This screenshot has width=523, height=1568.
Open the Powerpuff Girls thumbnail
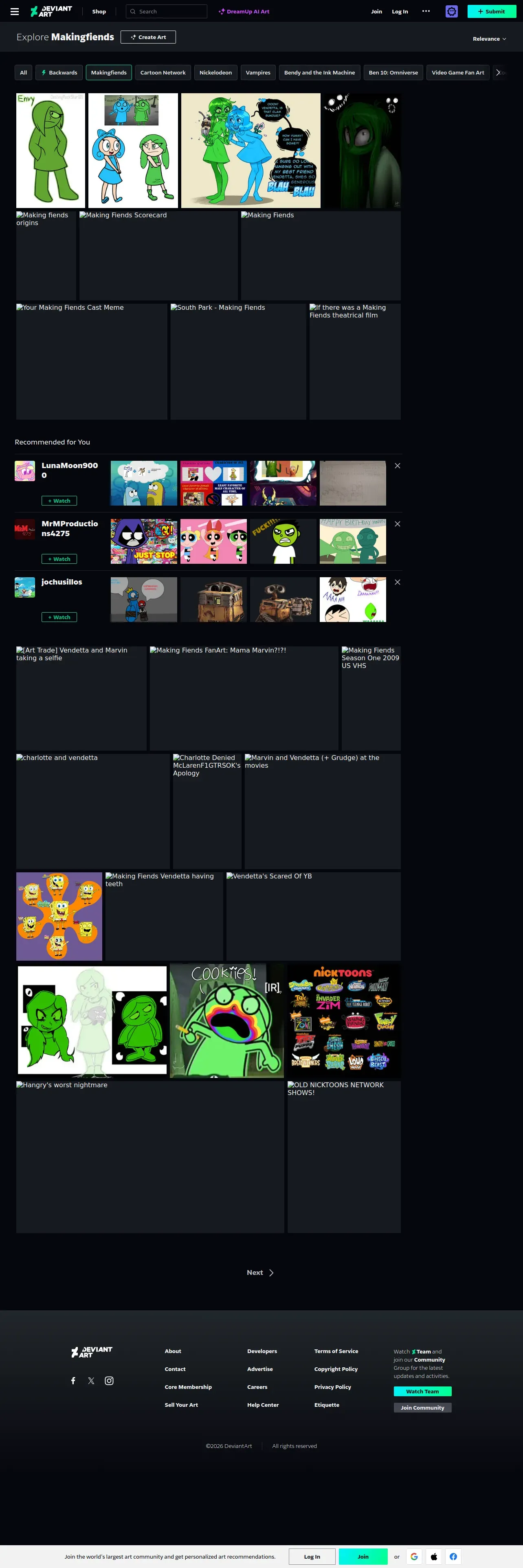coord(214,541)
